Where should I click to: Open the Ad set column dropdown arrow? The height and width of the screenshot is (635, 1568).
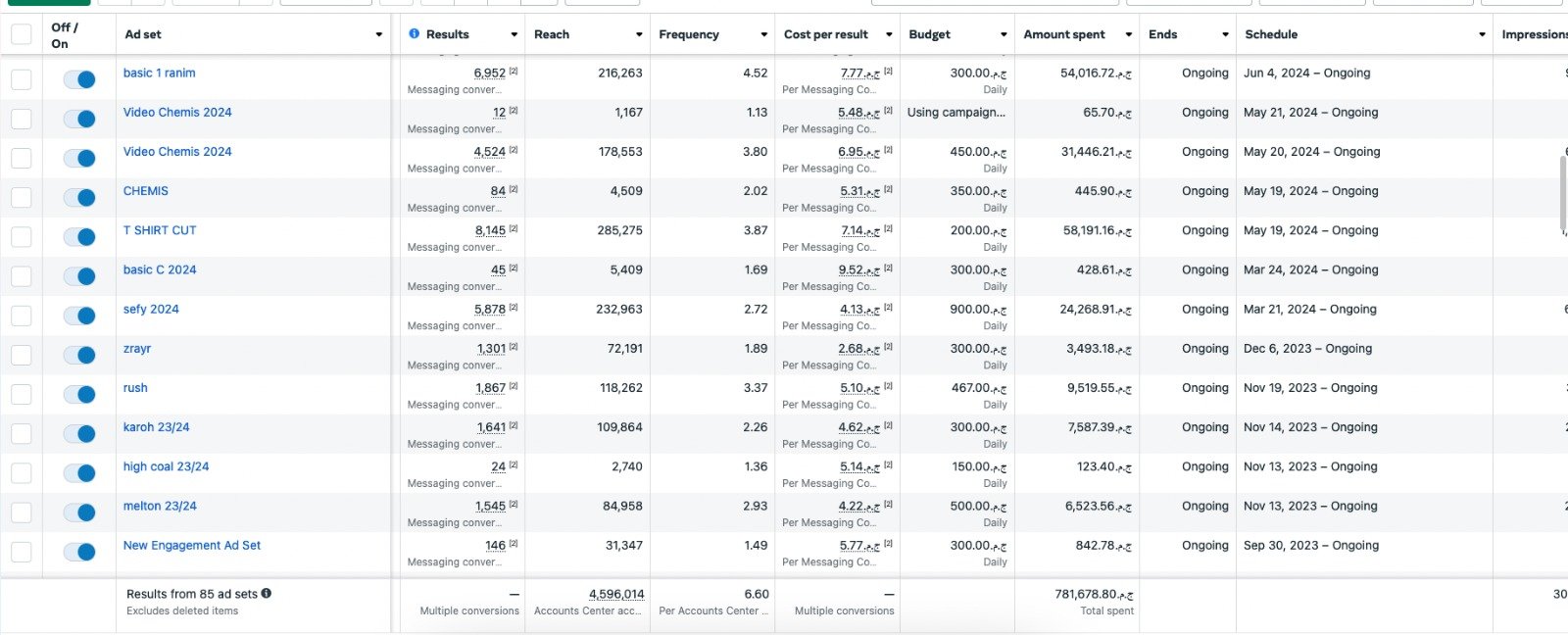(379, 35)
